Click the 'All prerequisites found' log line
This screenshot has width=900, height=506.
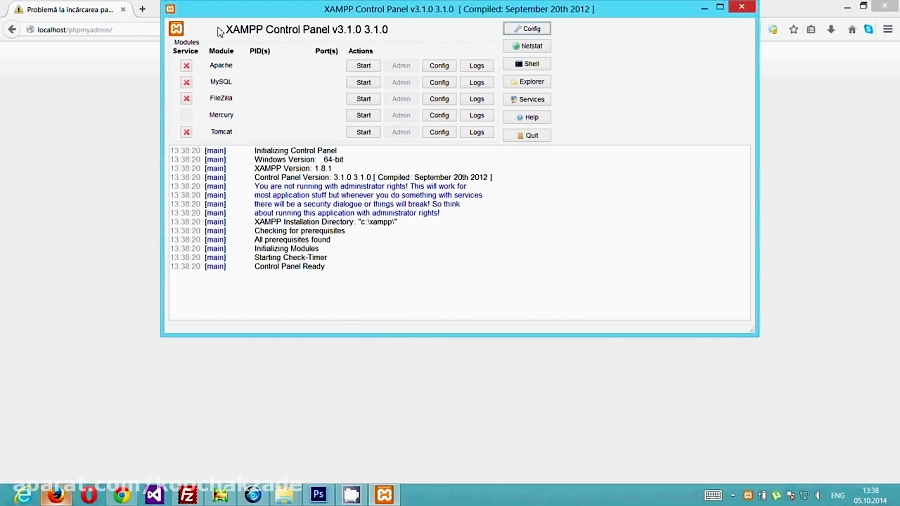coord(292,239)
